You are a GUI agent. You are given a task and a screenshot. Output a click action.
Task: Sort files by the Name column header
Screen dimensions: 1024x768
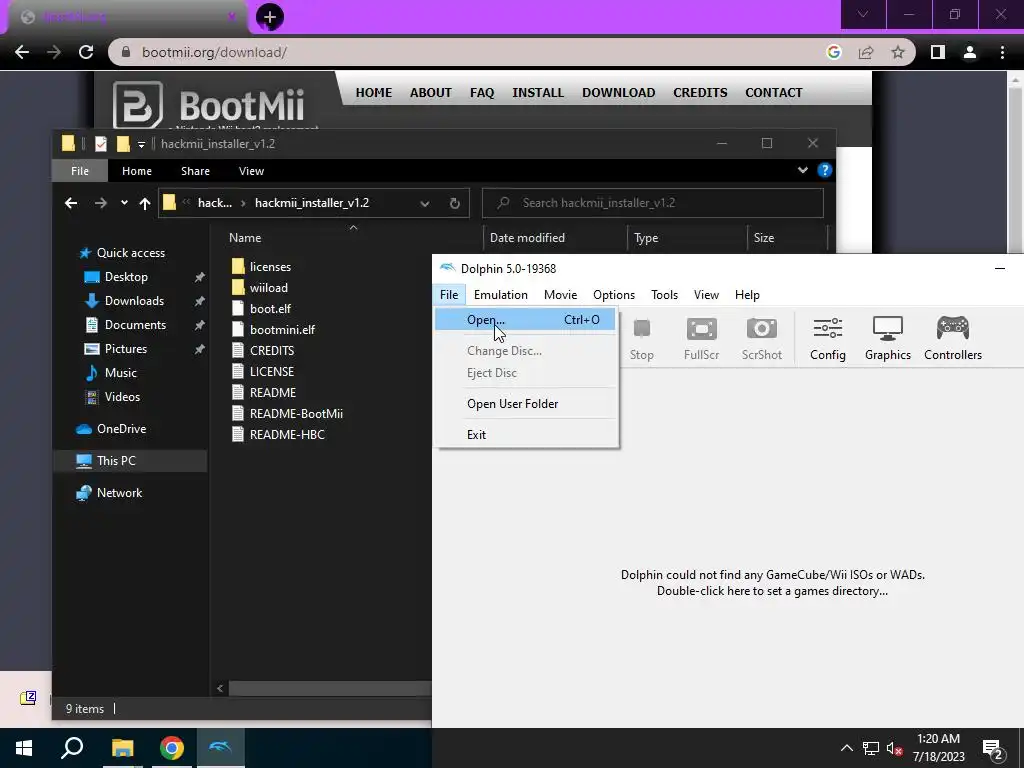tap(245, 238)
